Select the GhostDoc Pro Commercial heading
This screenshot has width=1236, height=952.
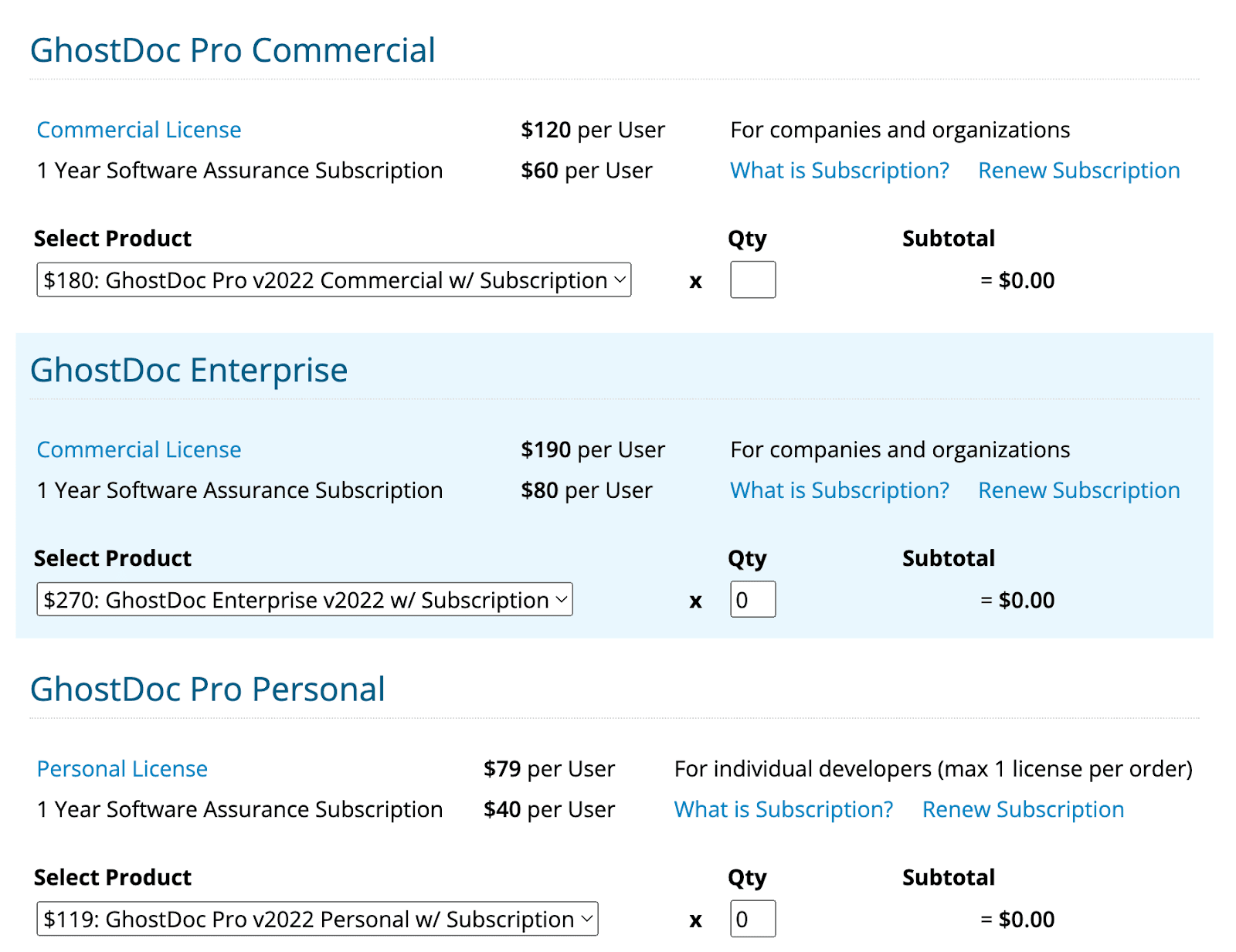coord(233,49)
